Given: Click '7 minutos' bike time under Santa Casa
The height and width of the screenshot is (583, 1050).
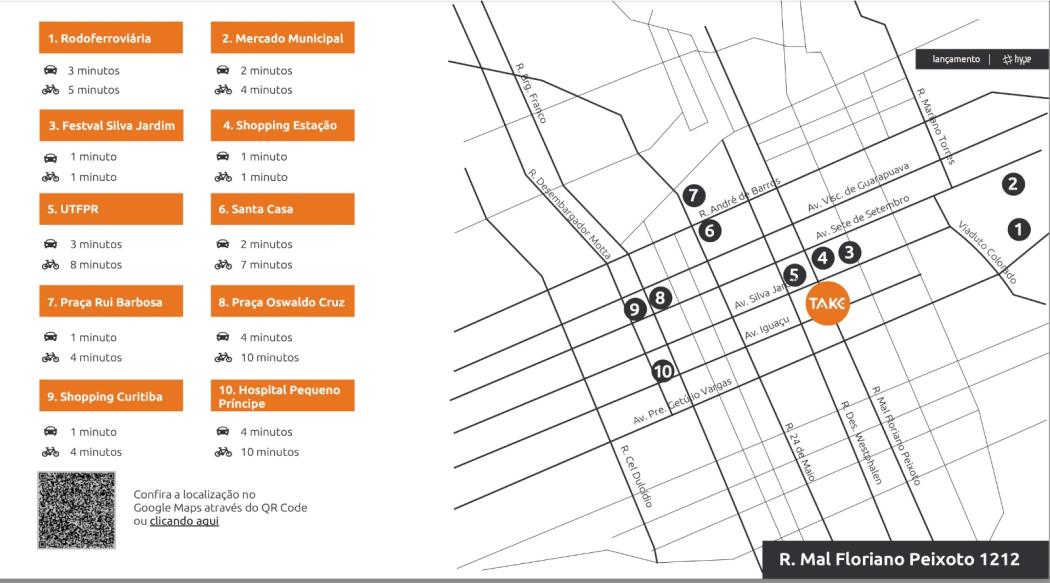Looking at the screenshot, I should coord(267,264).
